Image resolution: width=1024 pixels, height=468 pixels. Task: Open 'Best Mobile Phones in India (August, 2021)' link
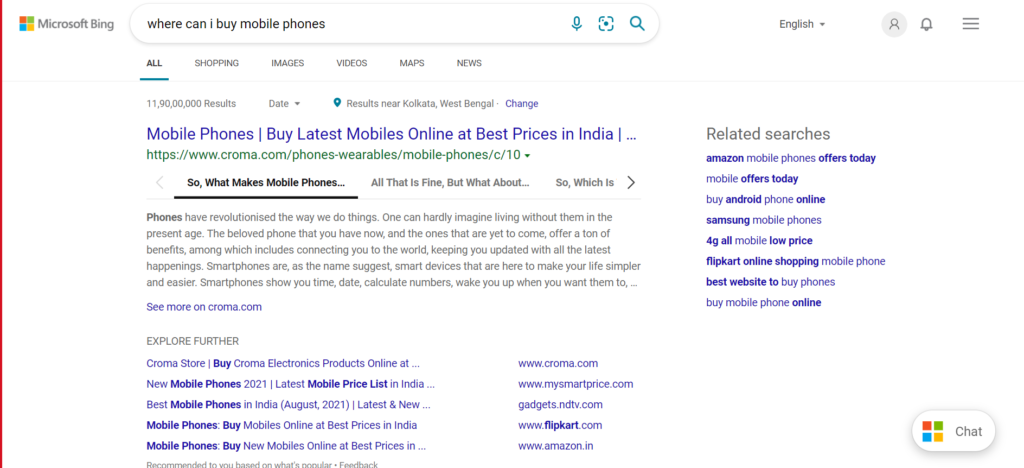pos(288,405)
